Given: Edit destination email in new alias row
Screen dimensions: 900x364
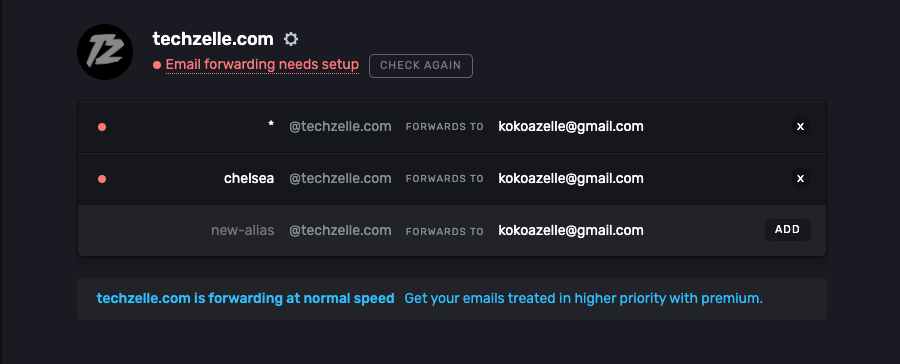Looking at the screenshot, I should (x=571, y=230).
